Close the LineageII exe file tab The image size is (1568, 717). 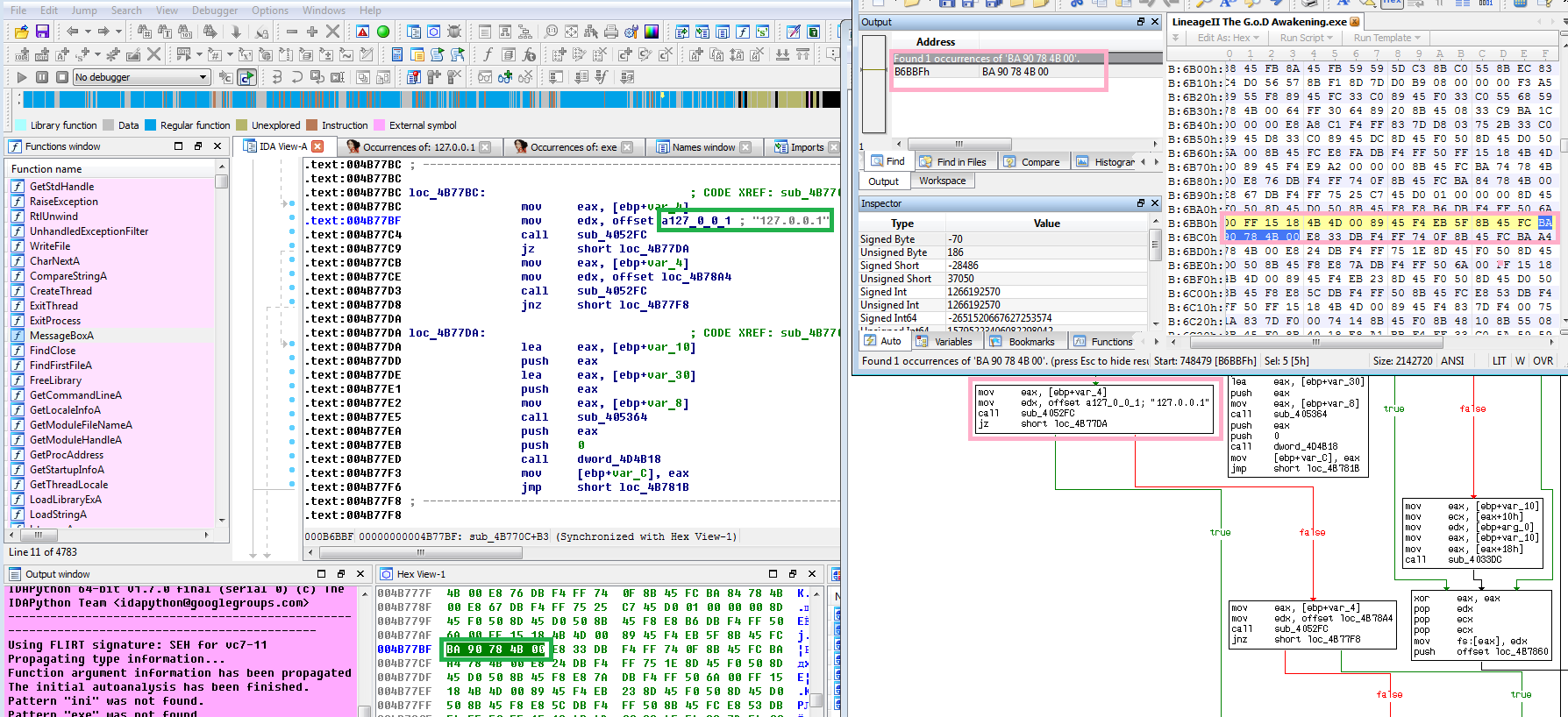coord(1355,21)
